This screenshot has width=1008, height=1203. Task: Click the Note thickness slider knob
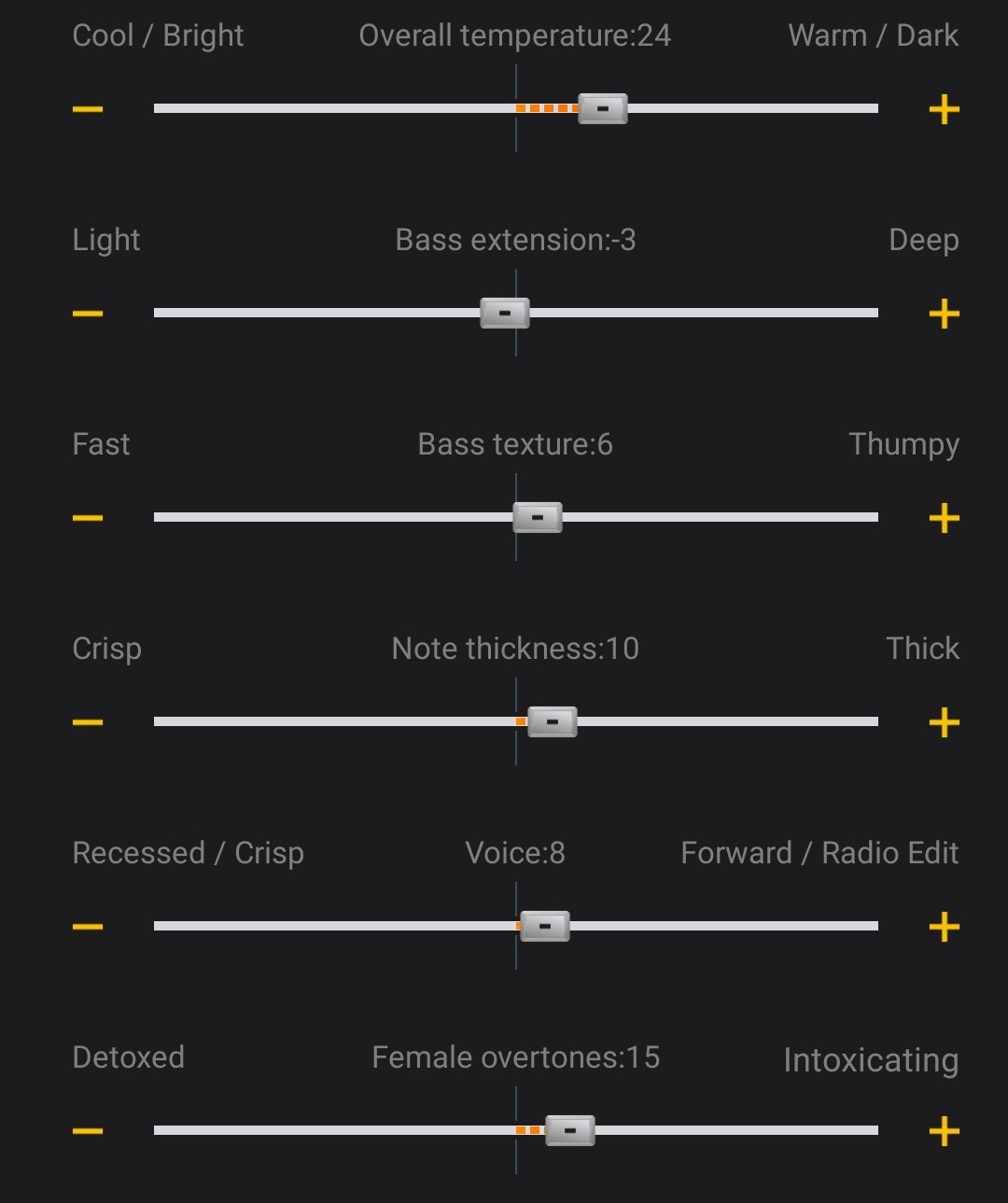coord(553,721)
